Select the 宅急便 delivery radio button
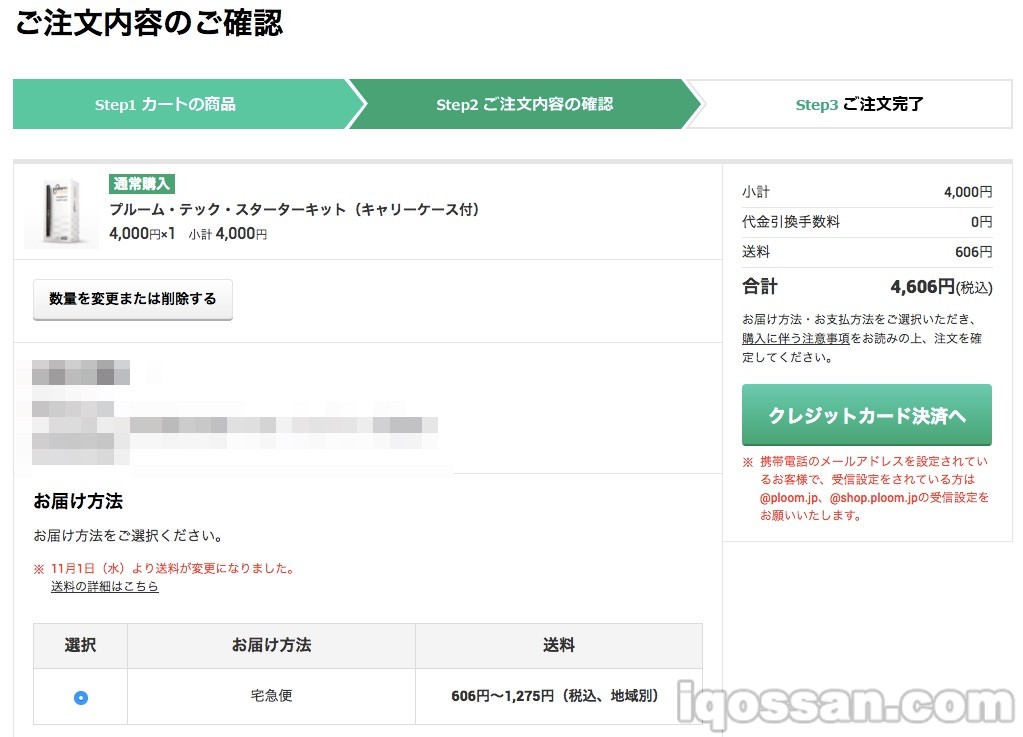 [x=81, y=697]
